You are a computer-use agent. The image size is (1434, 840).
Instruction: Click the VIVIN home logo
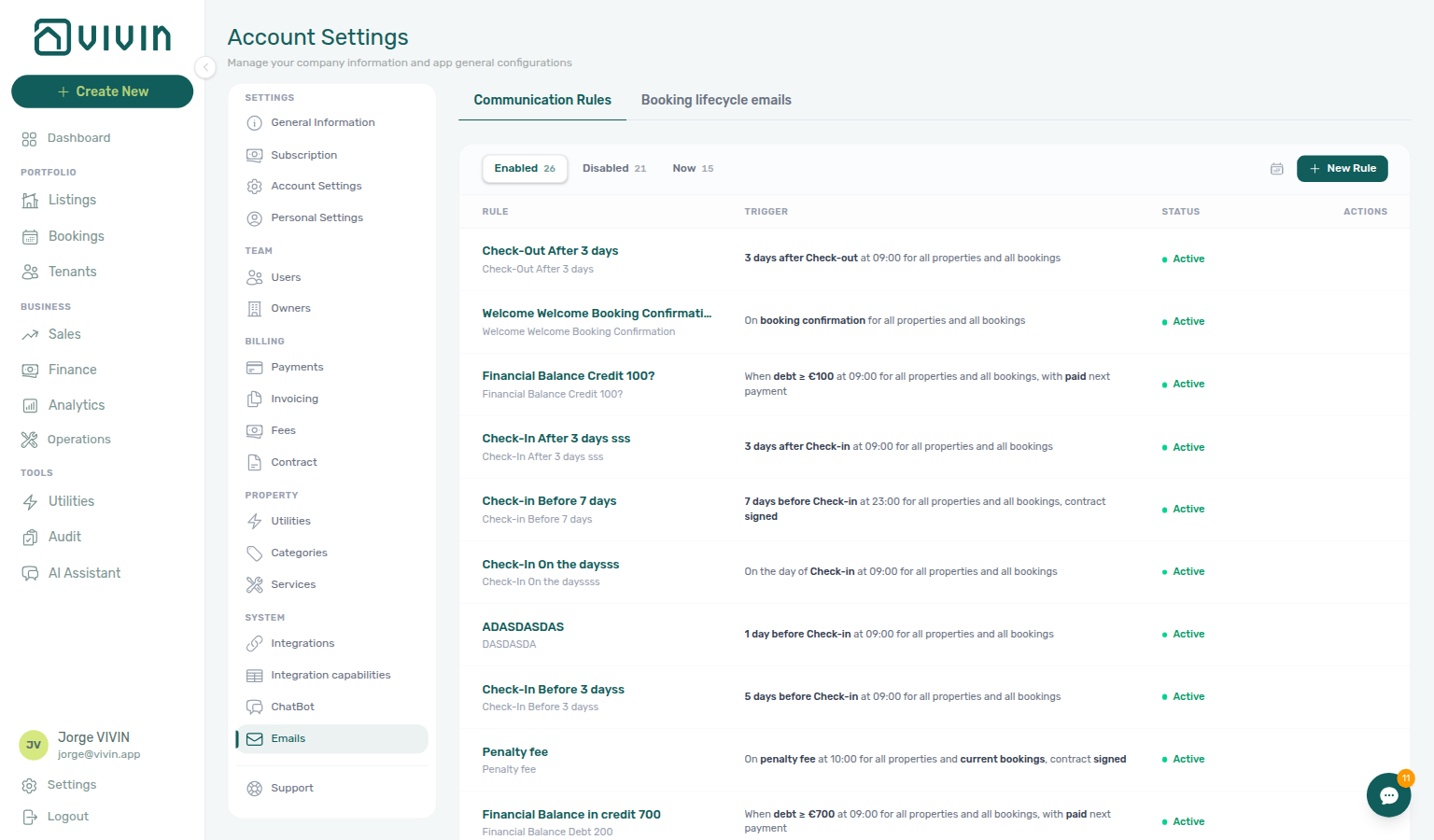pos(103,37)
